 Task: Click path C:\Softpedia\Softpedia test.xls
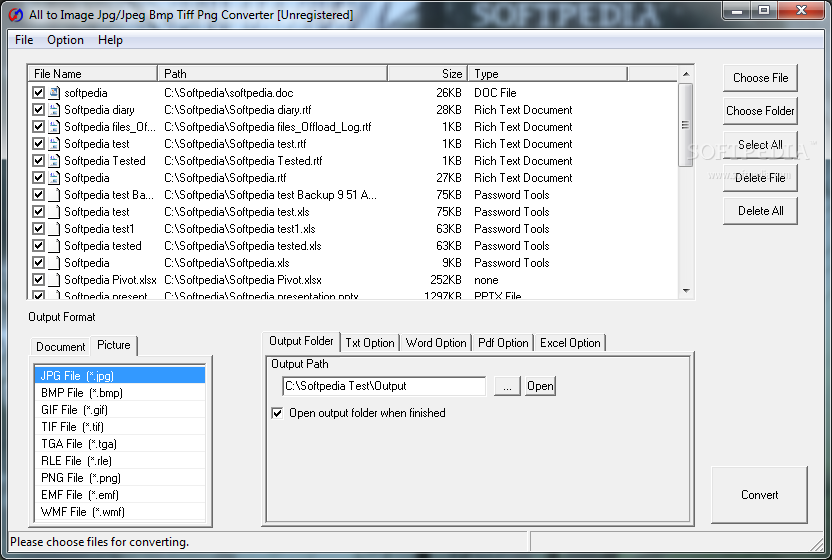(x=237, y=212)
